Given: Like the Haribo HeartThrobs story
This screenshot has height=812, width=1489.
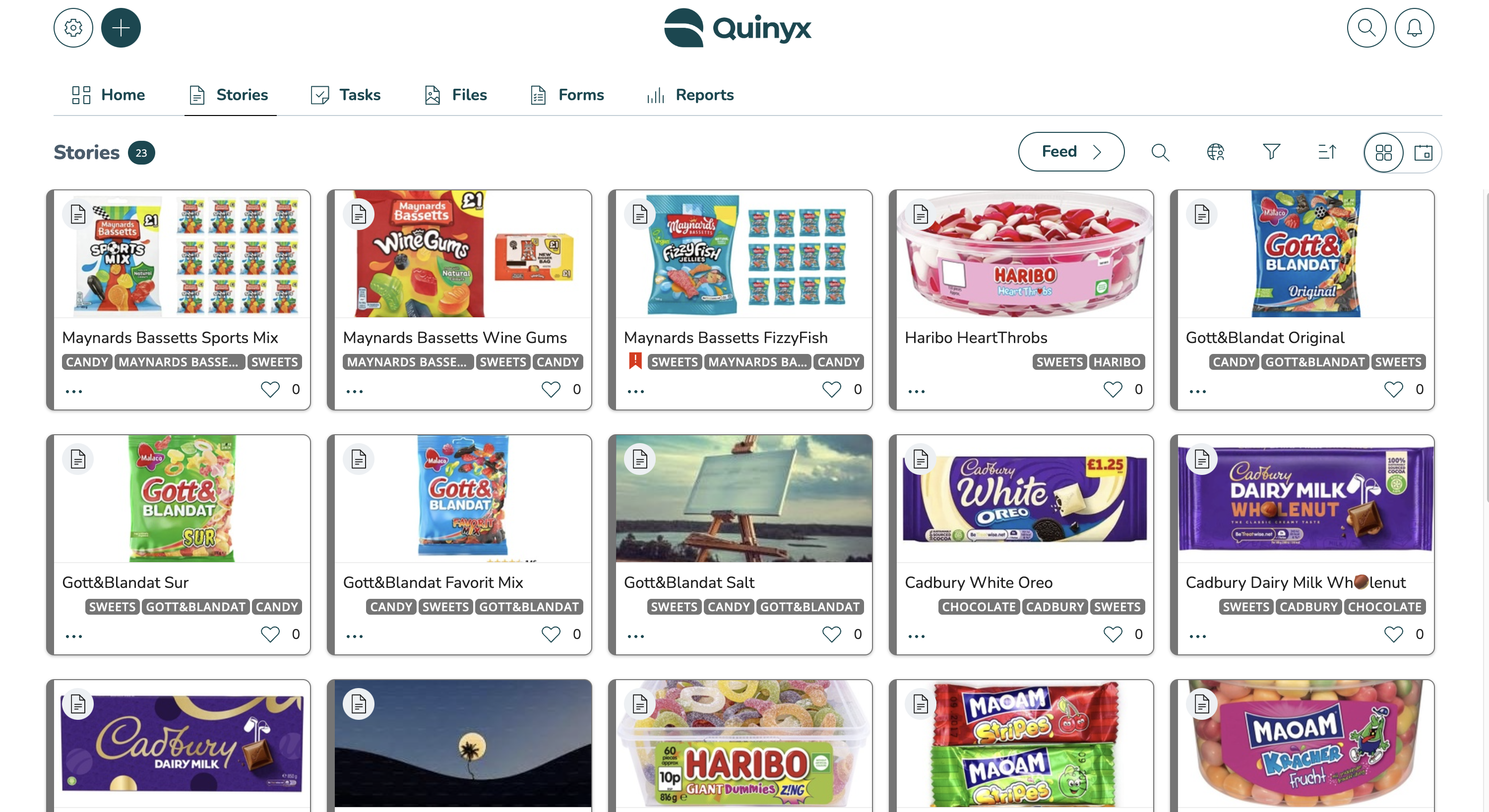Looking at the screenshot, I should pyautogui.click(x=1113, y=389).
